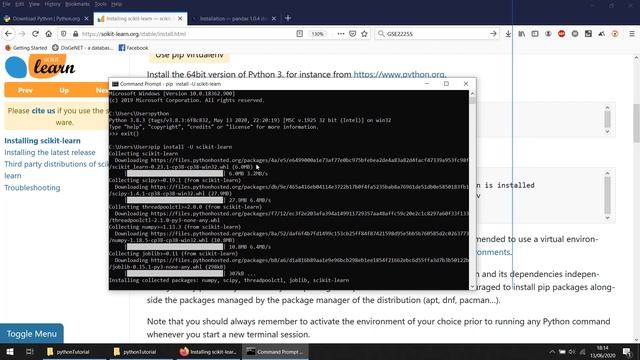Screen dimensions: 640x360
Task: Open the Facebook bookmark
Action: click(133, 48)
